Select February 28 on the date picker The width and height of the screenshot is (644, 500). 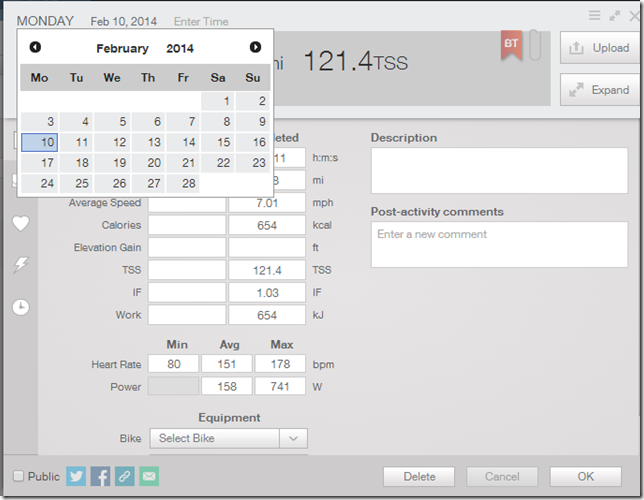pos(186,183)
